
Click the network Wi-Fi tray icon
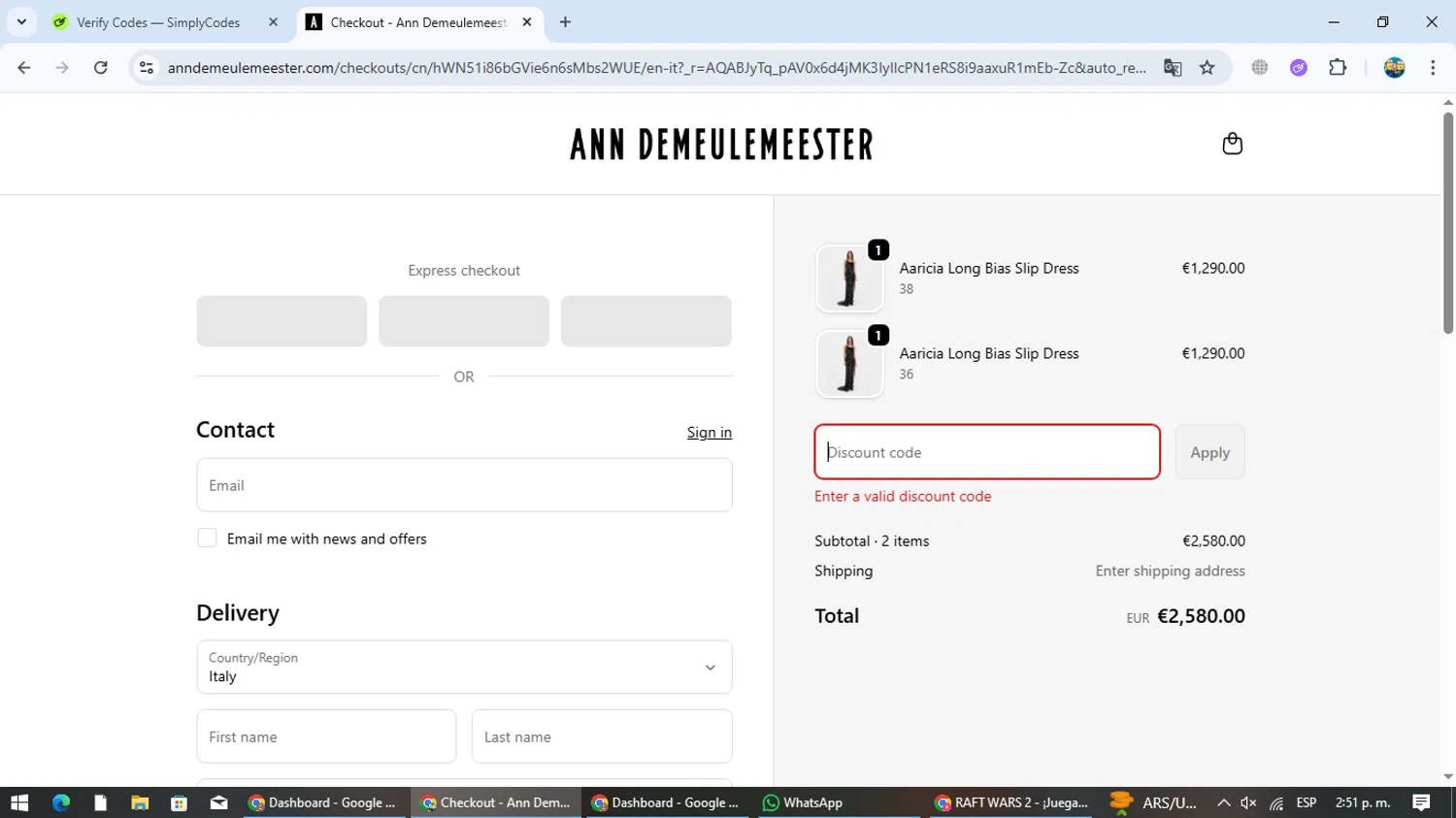(1276, 802)
